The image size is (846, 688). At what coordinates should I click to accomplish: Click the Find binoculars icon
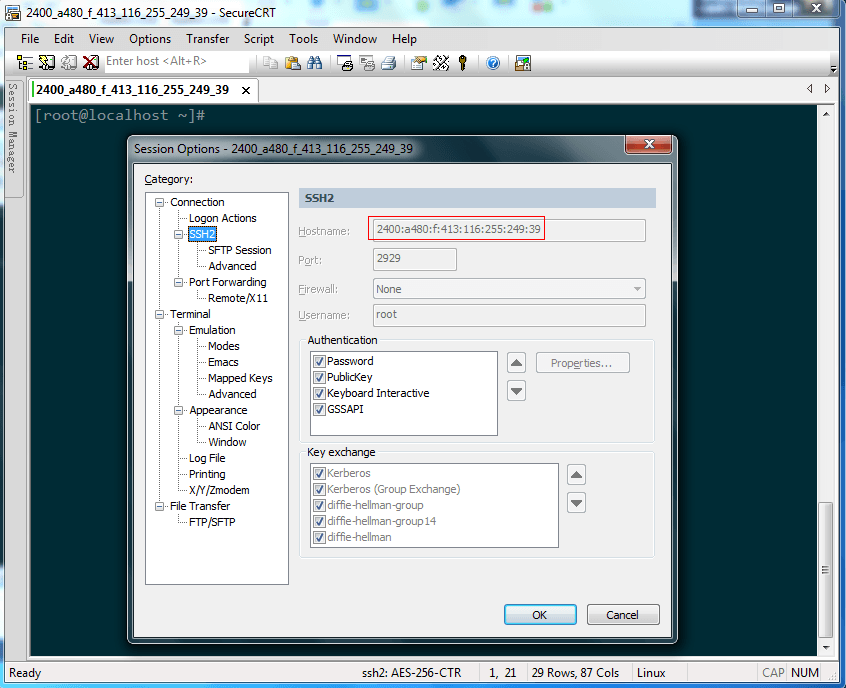coord(315,62)
